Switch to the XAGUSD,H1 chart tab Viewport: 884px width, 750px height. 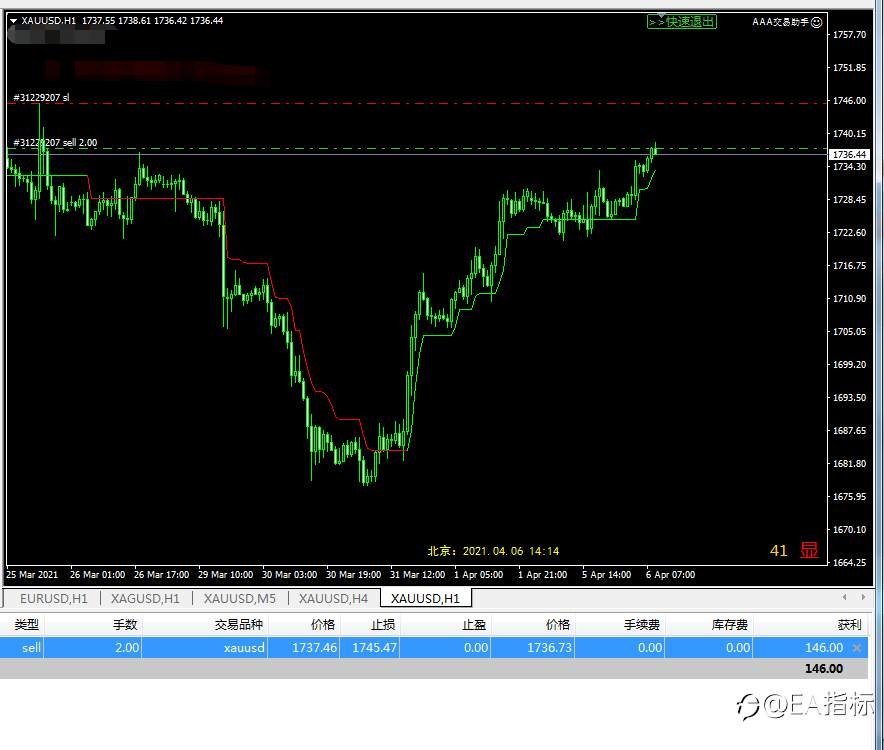(x=145, y=598)
